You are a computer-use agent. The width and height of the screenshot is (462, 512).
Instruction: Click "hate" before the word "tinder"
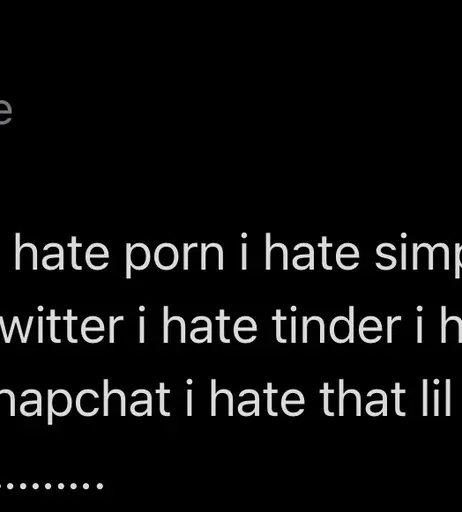pyautogui.click(x=210, y=324)
